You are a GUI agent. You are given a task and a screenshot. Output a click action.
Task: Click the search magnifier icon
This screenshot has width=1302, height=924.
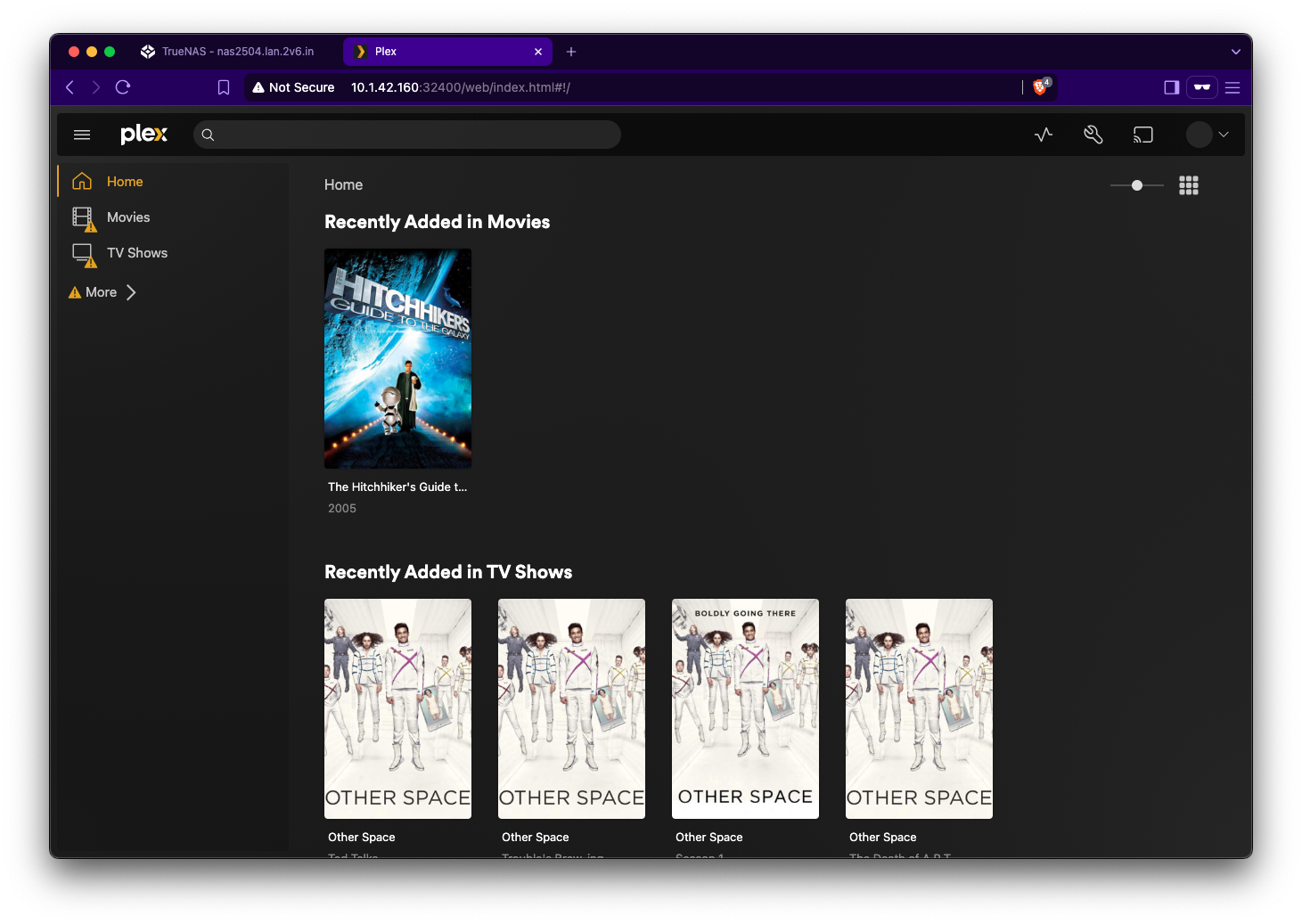click(208, 135)
